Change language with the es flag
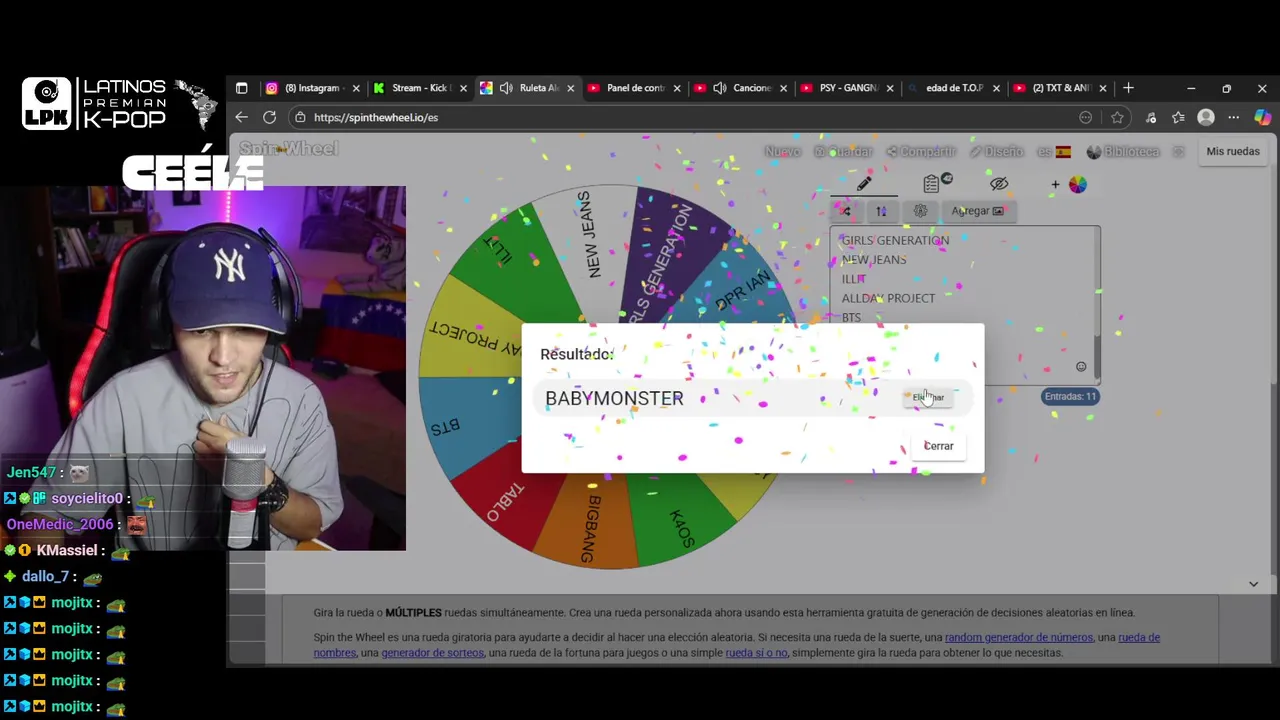Viewport: 1280px width, 720px height. (1054, 152)
